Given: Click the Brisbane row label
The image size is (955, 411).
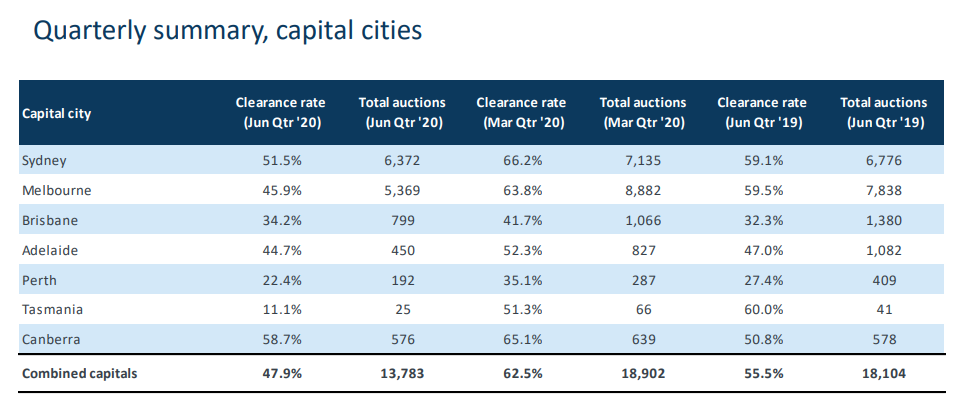Looking at the screenshot, I should point(50,220).
